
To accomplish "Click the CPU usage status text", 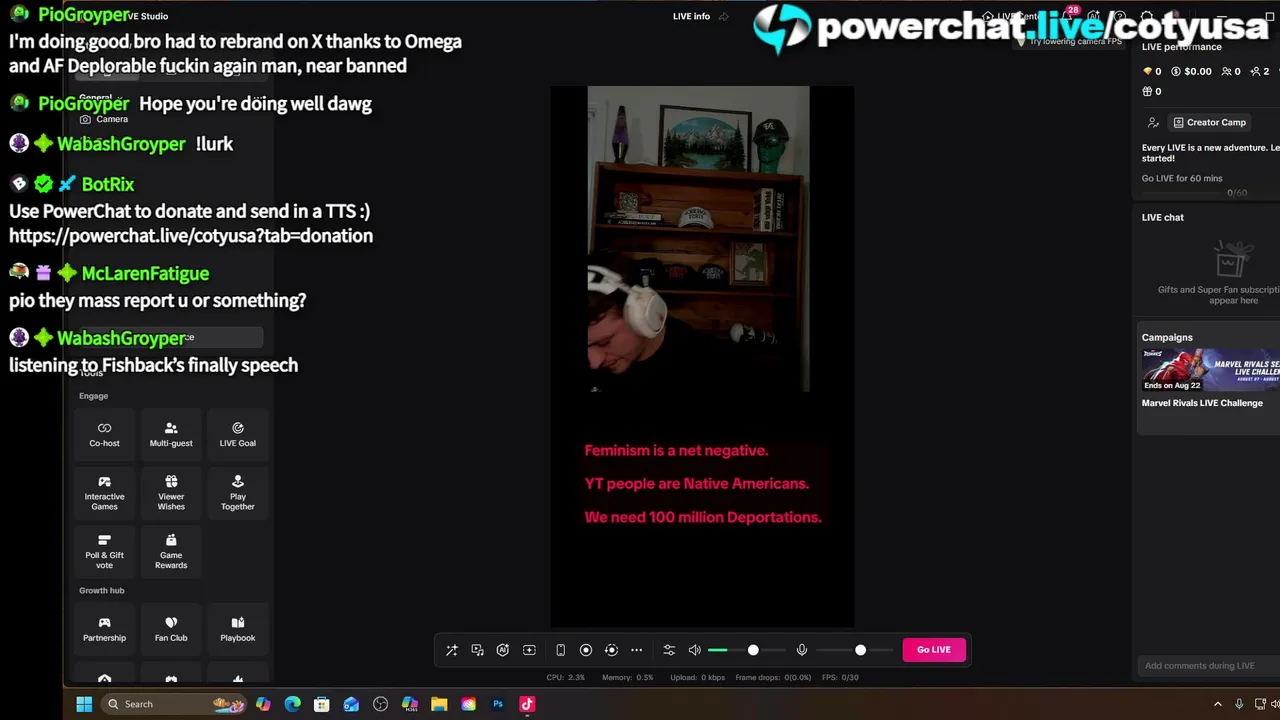I will (565, 678).
